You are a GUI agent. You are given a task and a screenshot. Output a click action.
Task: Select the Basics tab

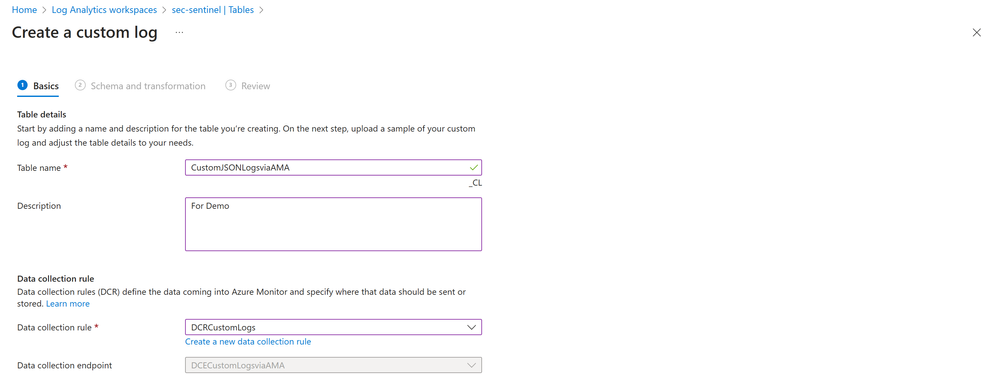coord(46,86)
